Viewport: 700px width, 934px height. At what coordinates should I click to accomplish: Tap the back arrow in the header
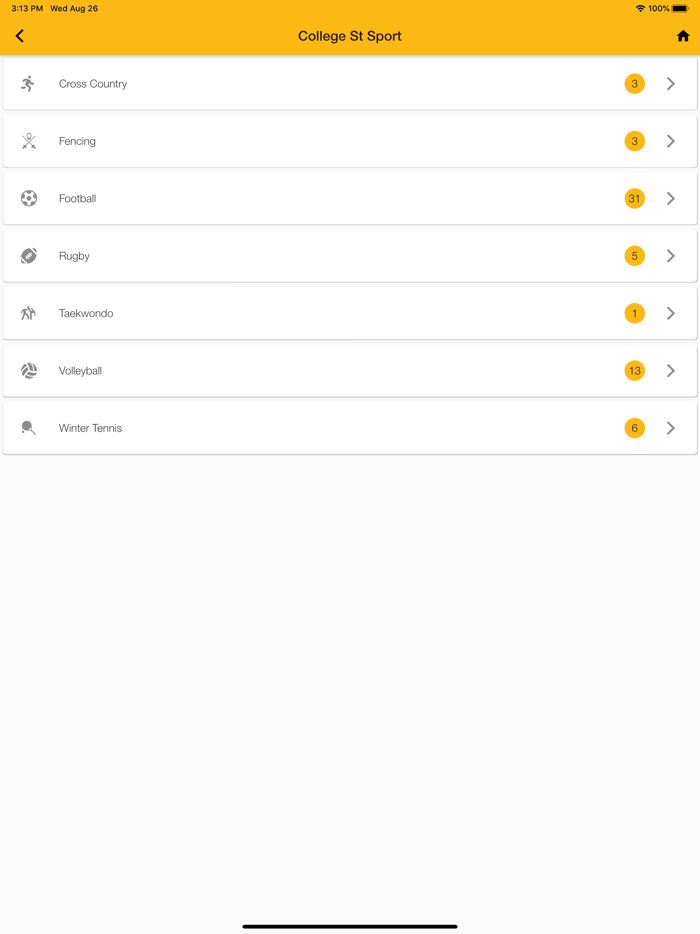[20, 35]
